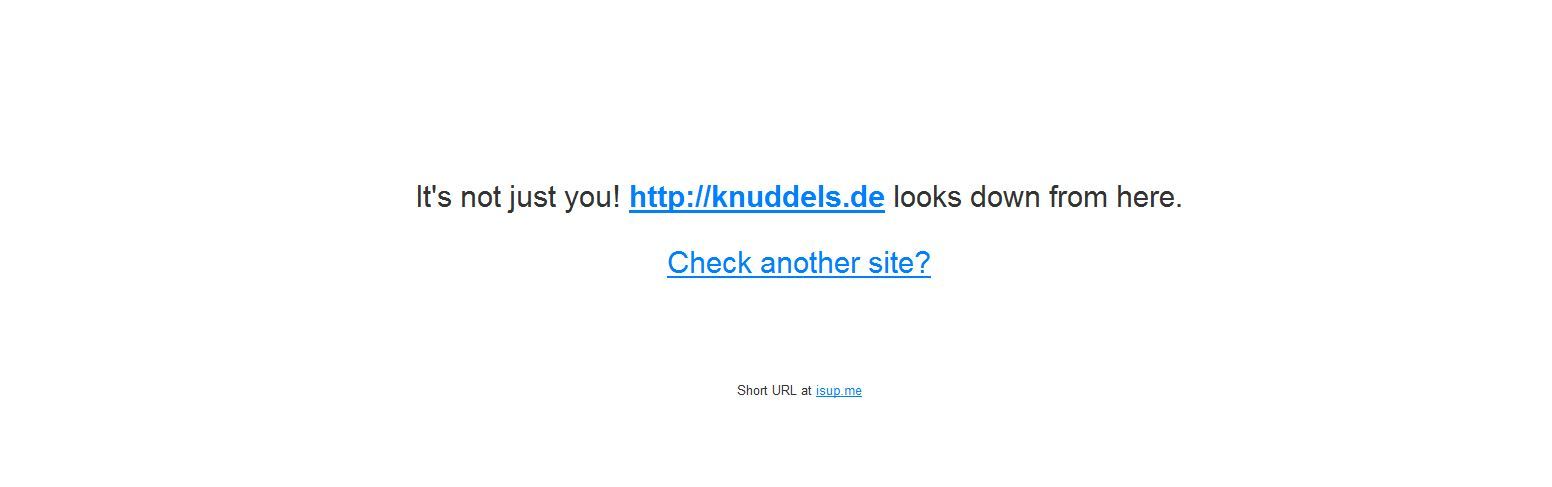Click the word "Check" in the blue link

click(709, 263)
